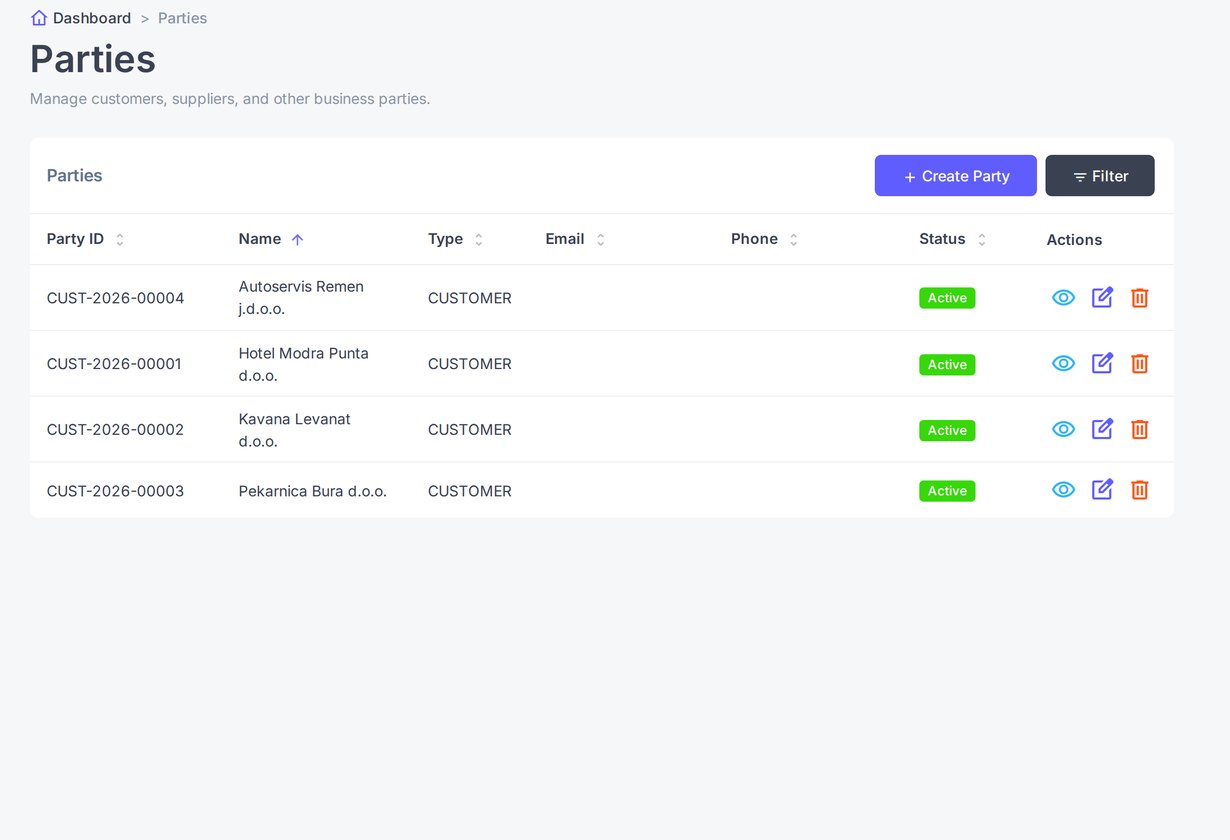Select party ID CUST-2026-00001
The height and width of the screenshot is (840, 1230).
pyautogui.click(x=114, y=364)
